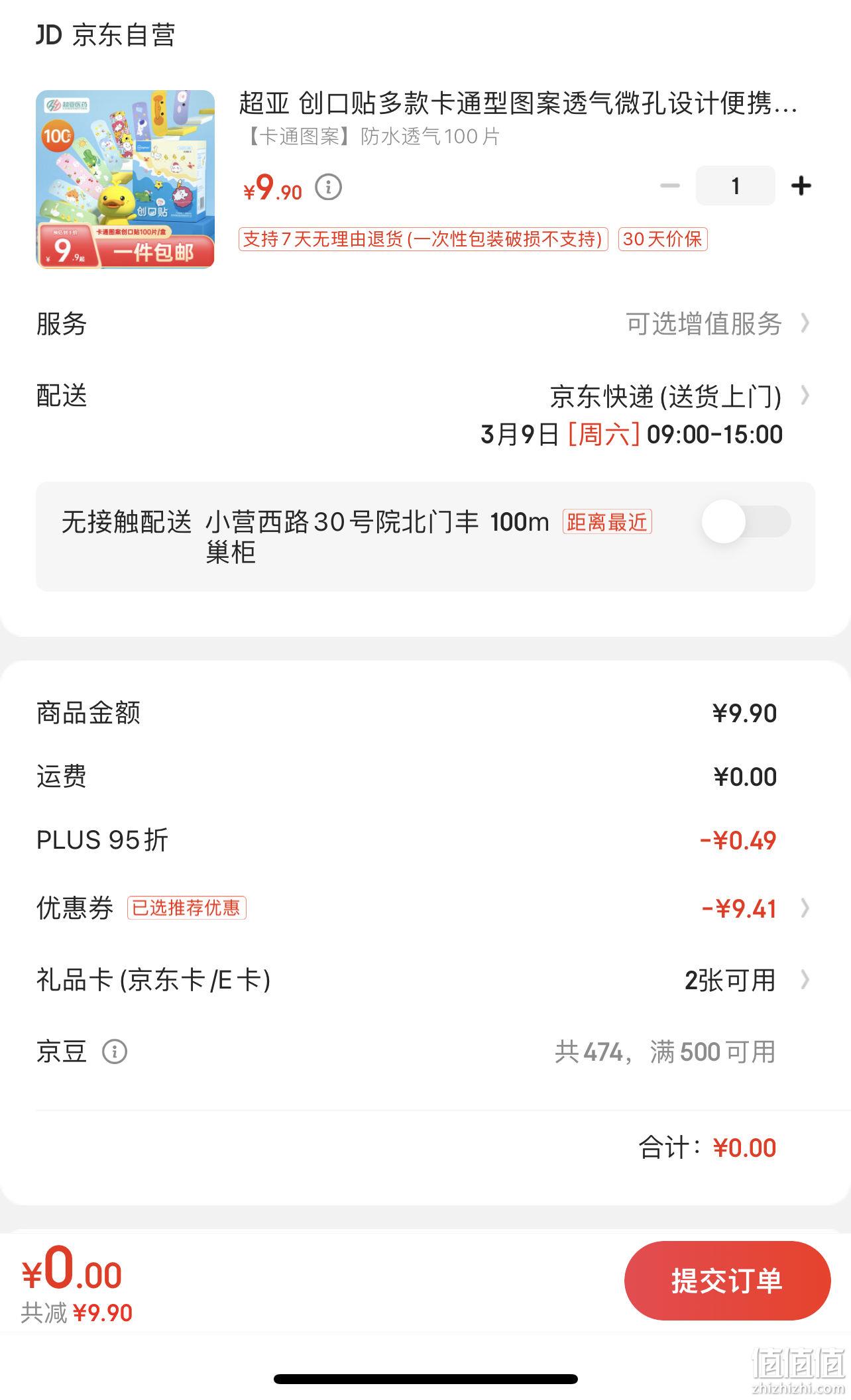Submit the order with 提交订单
Image resolution: width=851 pixels, height=1400 pixels.
727,1281
